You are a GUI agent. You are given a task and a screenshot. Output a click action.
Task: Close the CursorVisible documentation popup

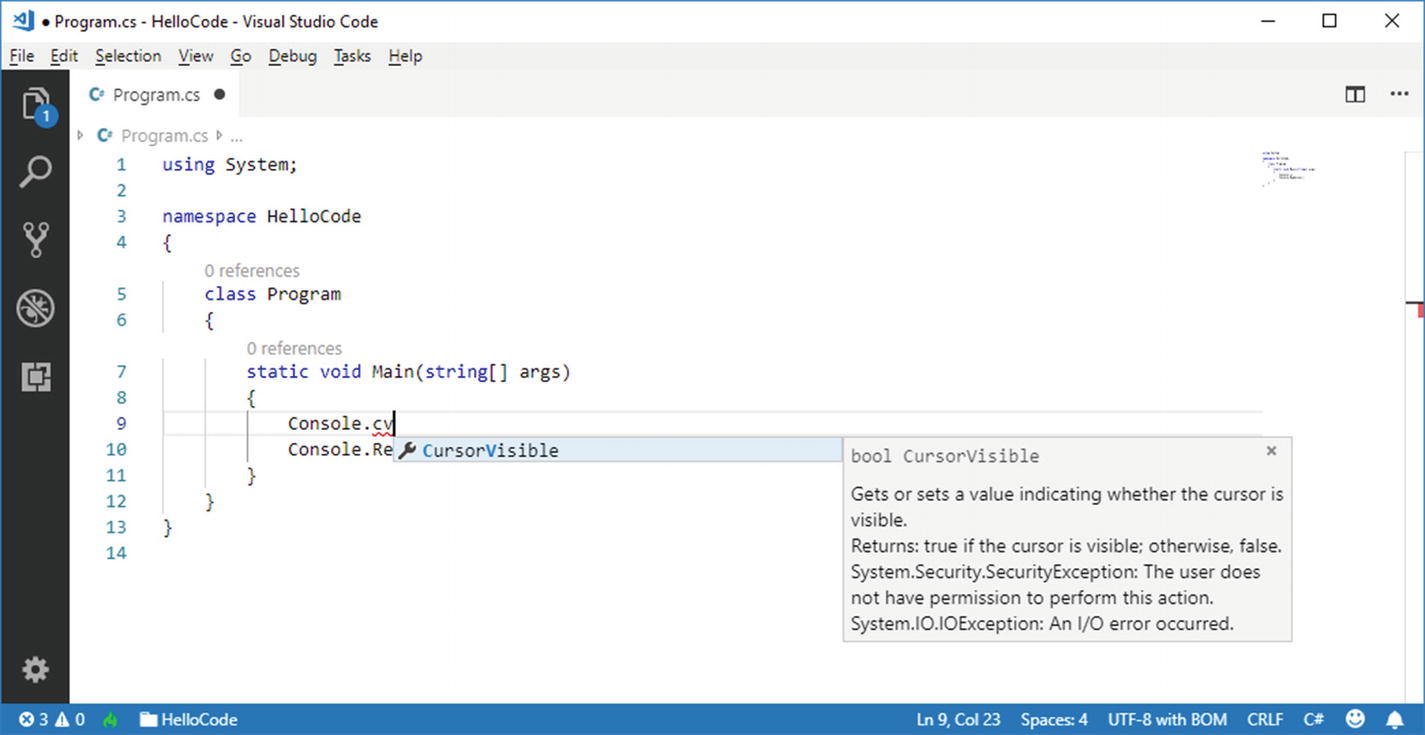1271,451
